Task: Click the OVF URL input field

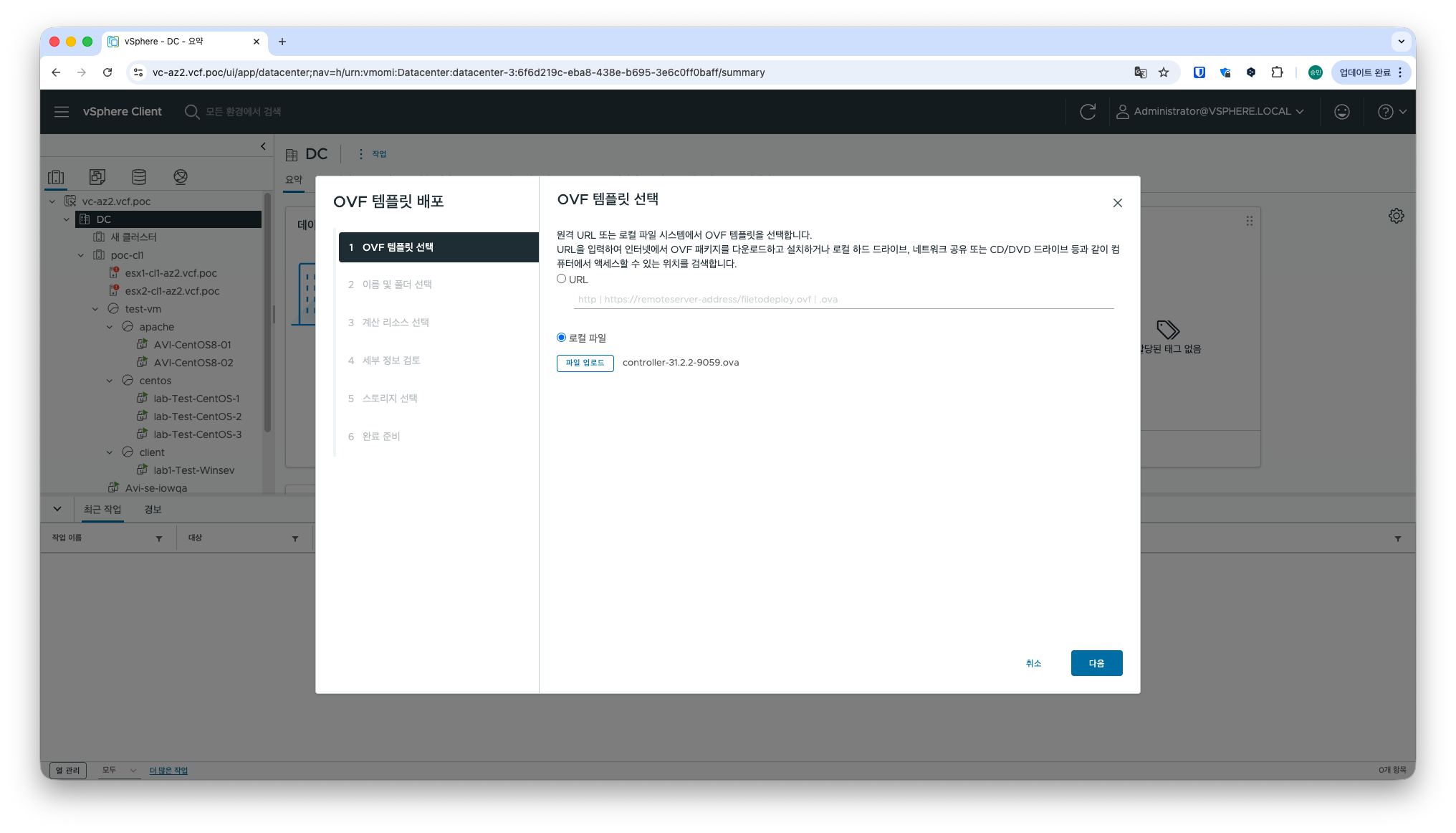Action: pos(843,300)
